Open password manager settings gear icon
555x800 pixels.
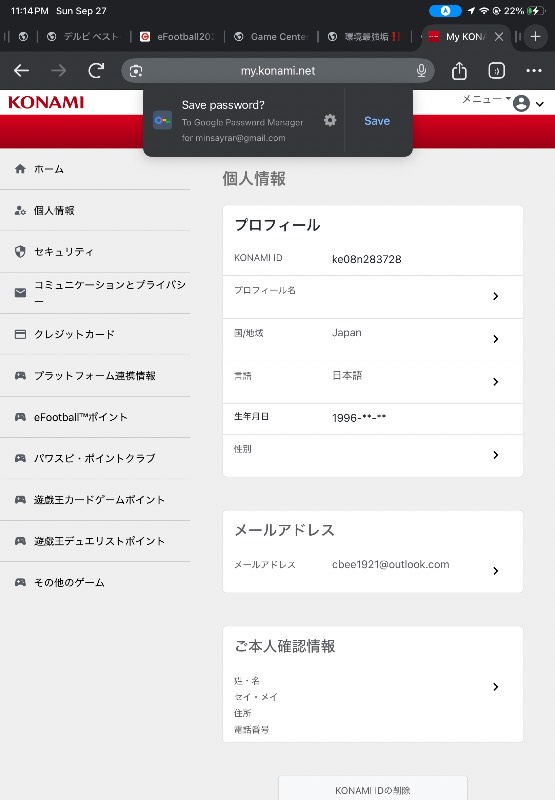pos(330,120)
